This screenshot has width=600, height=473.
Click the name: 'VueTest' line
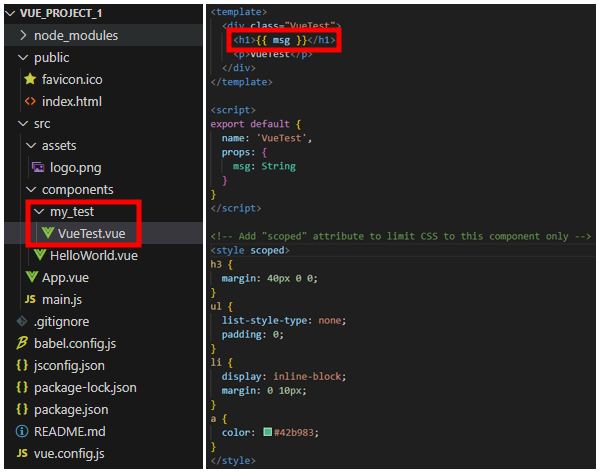[x=267, y=138]
